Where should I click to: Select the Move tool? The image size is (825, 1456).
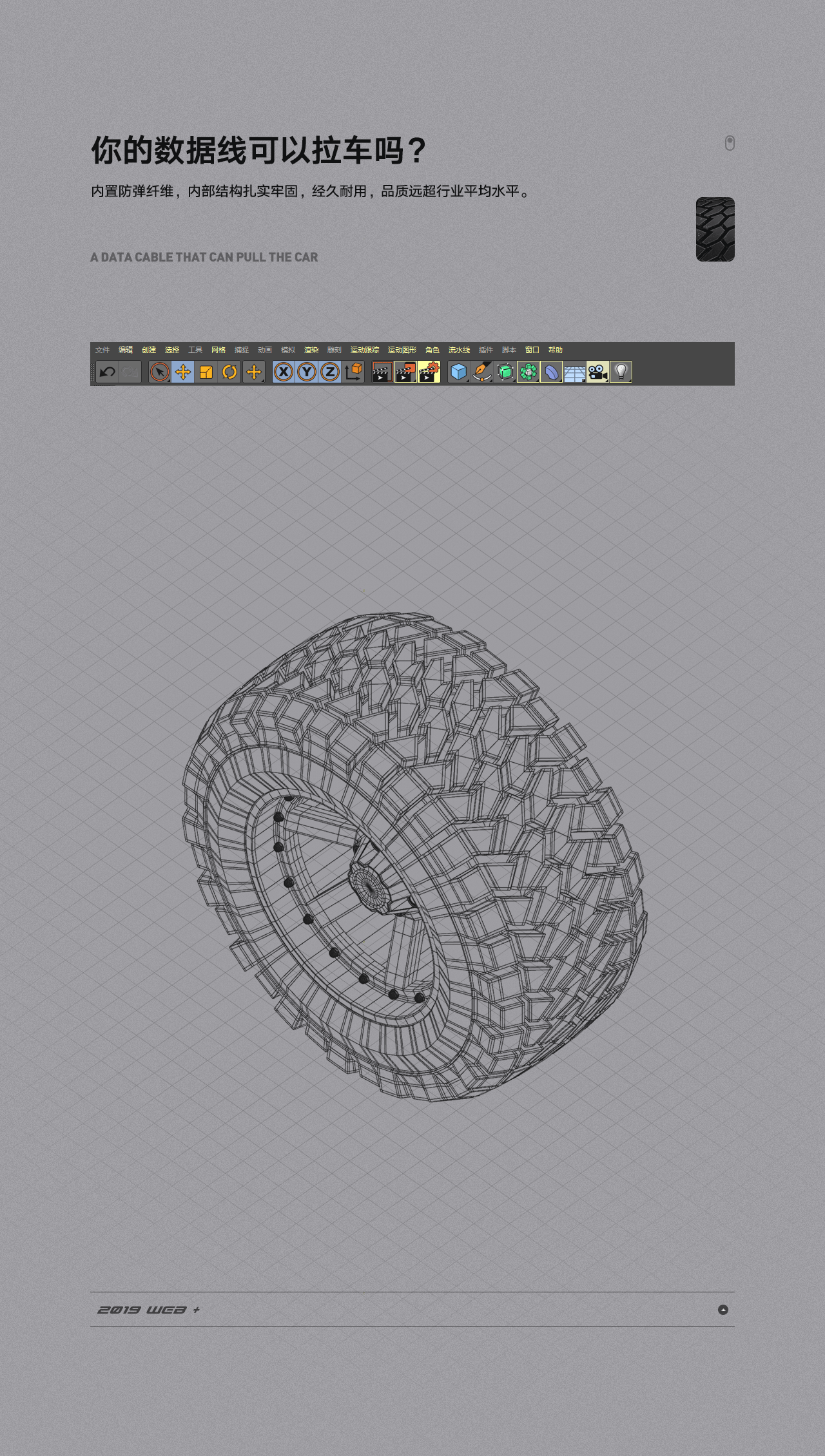(x=183, y=372)
